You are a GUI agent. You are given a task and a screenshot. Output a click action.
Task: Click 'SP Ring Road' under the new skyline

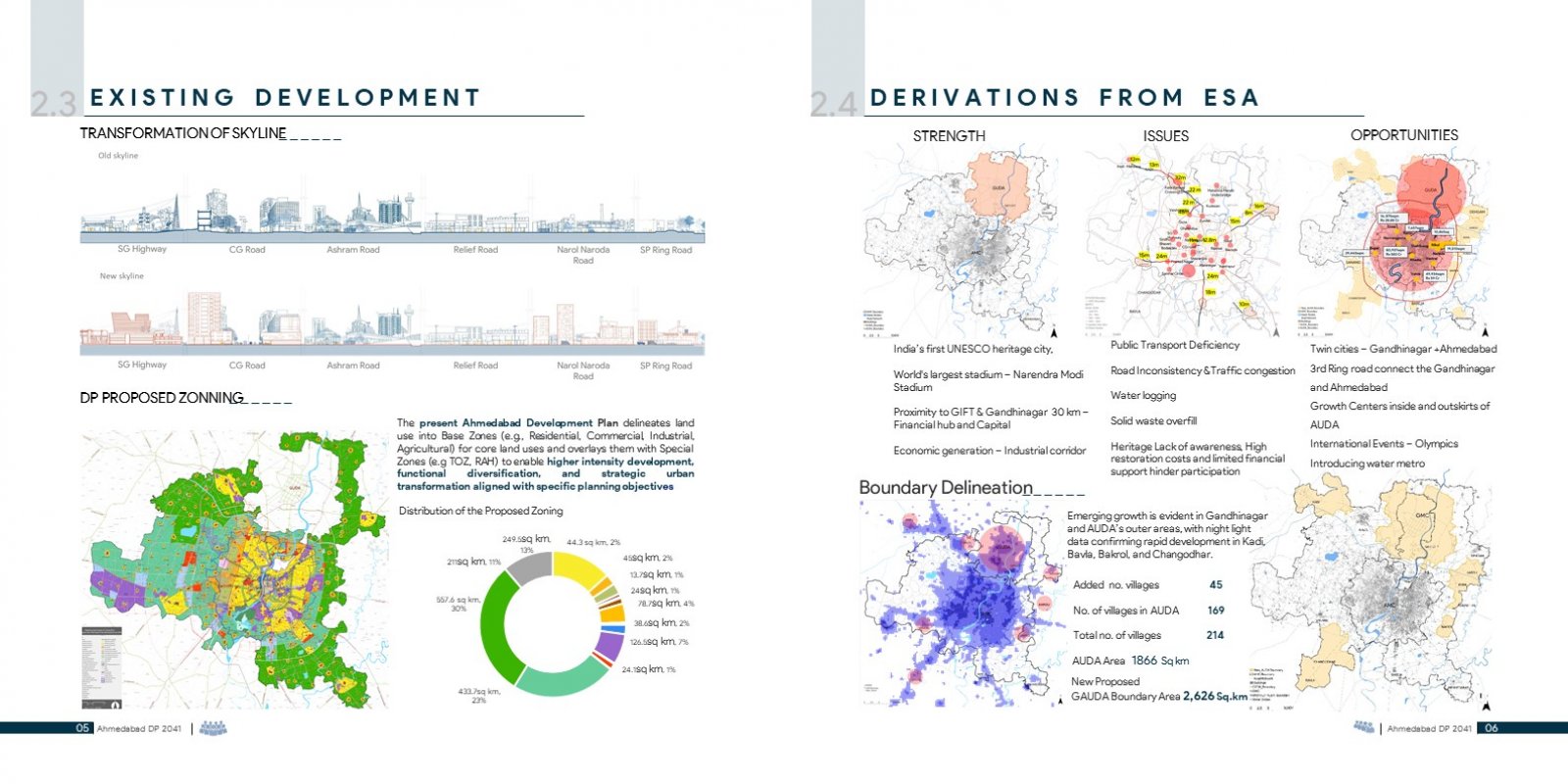click(x=665, y=366)
